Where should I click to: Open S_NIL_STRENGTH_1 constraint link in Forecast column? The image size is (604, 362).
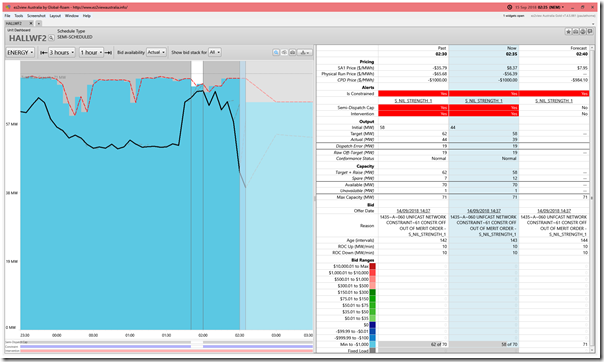click(554, 101)
